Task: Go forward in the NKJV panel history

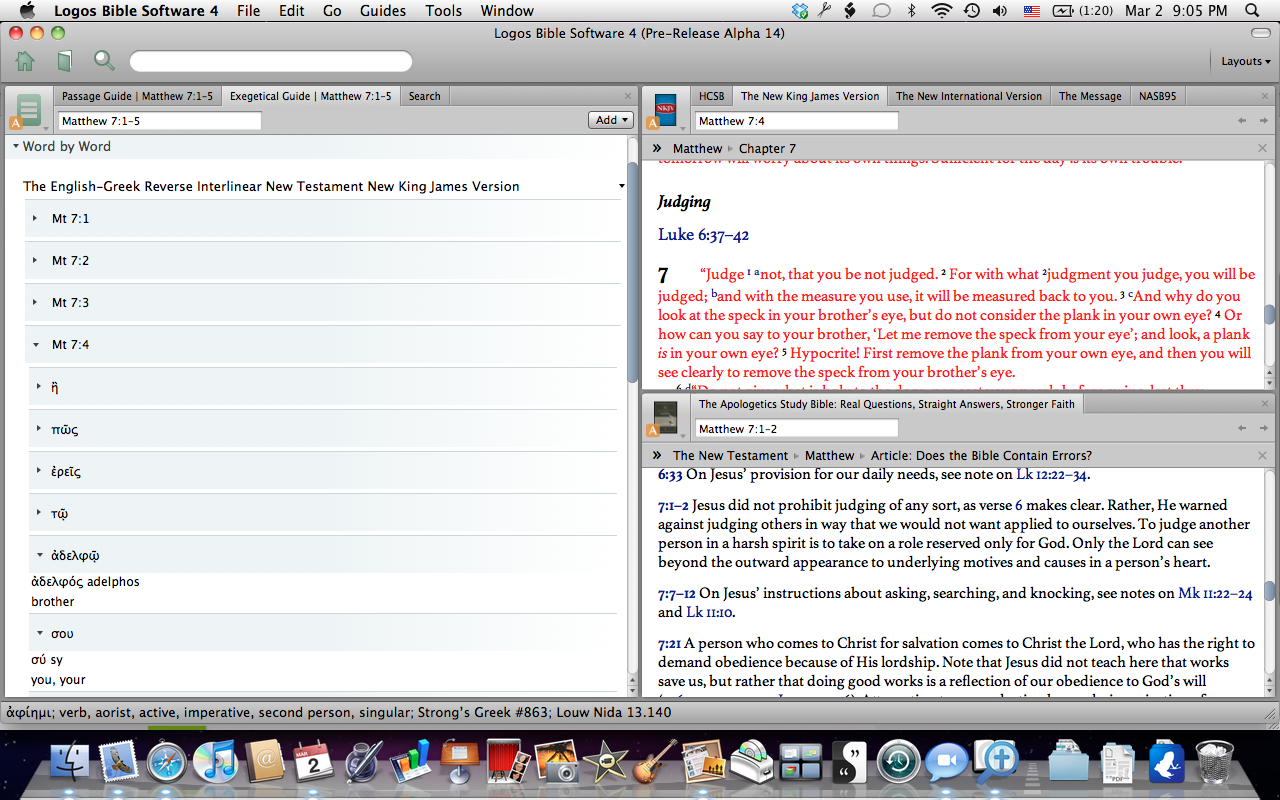Action: 1264,120
